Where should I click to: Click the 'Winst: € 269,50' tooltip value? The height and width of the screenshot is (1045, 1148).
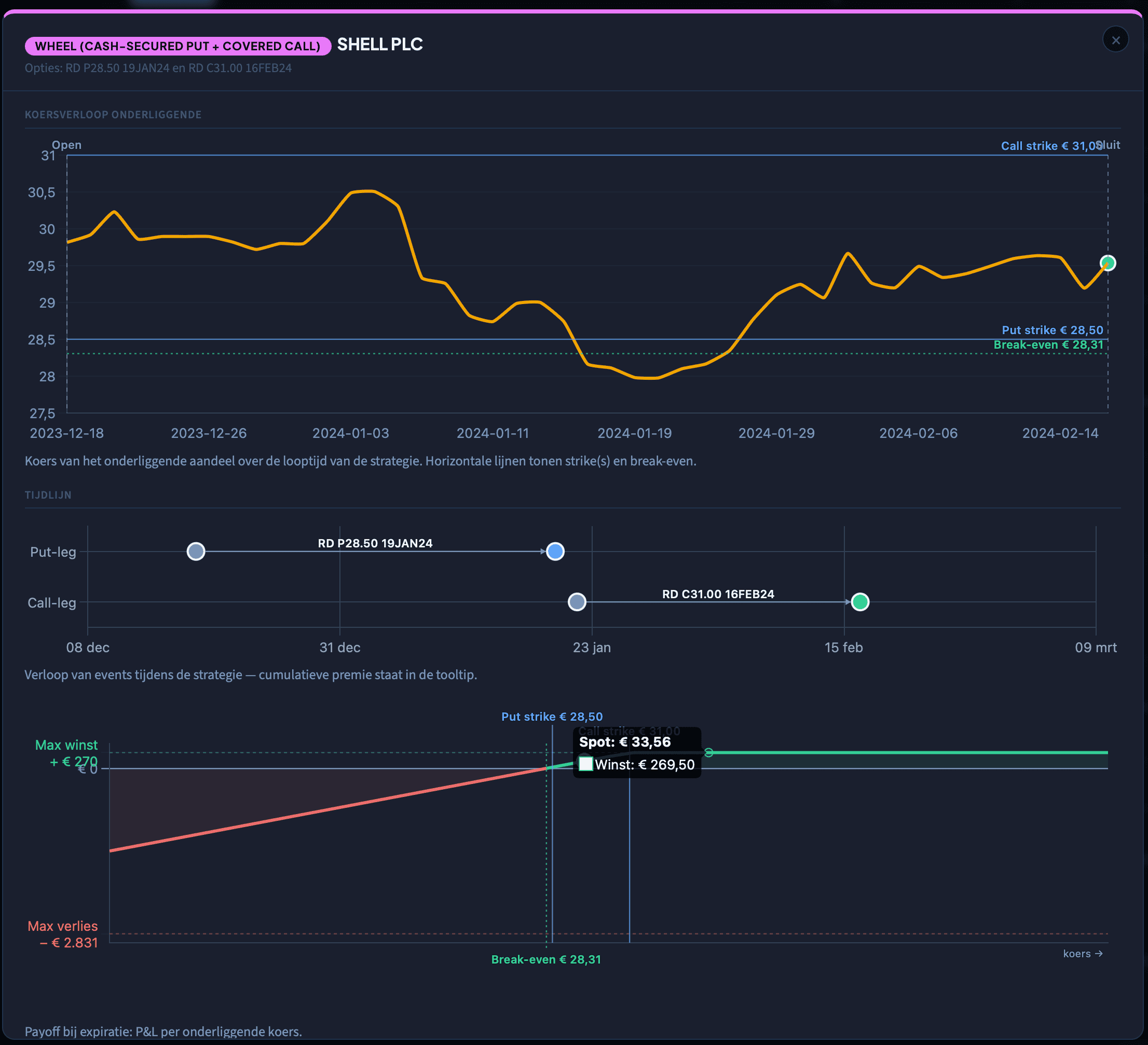pos(645,764)
